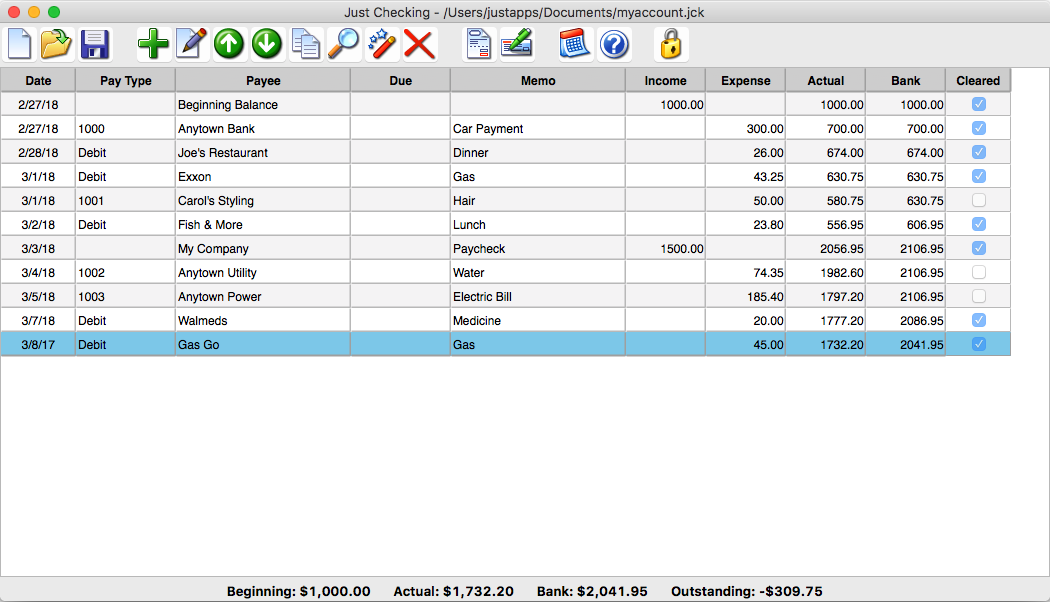
Task: Click the Payee column header
Action: coord(263,80)
